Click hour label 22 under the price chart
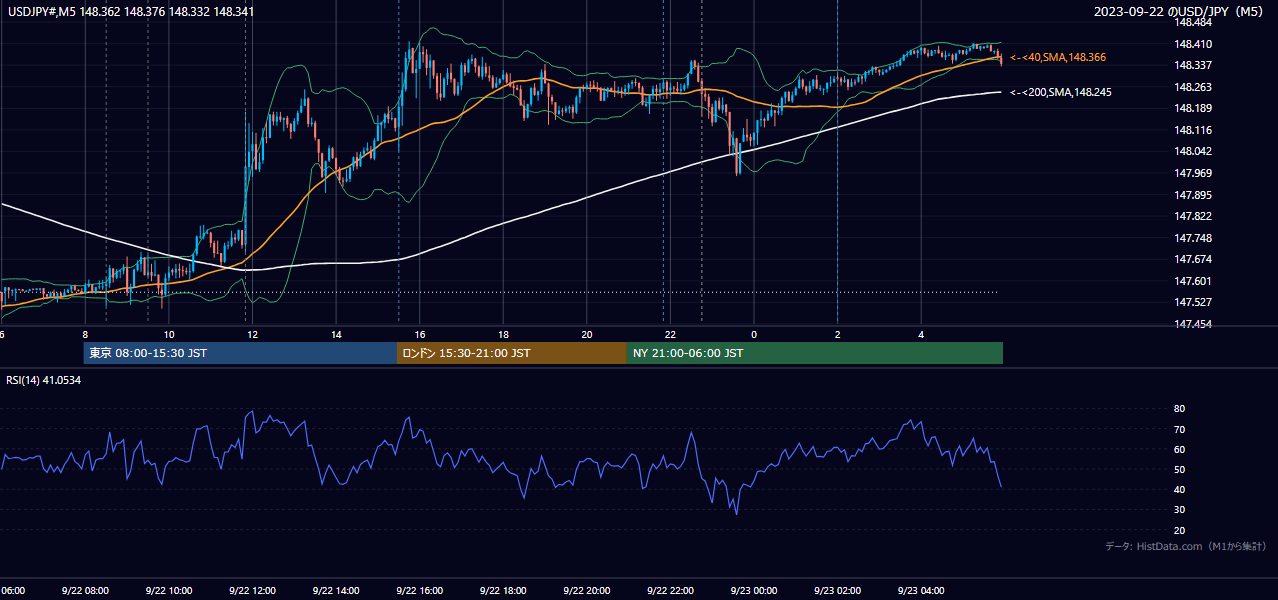Screen dimensions: 1278x600 tap(670, 334)
